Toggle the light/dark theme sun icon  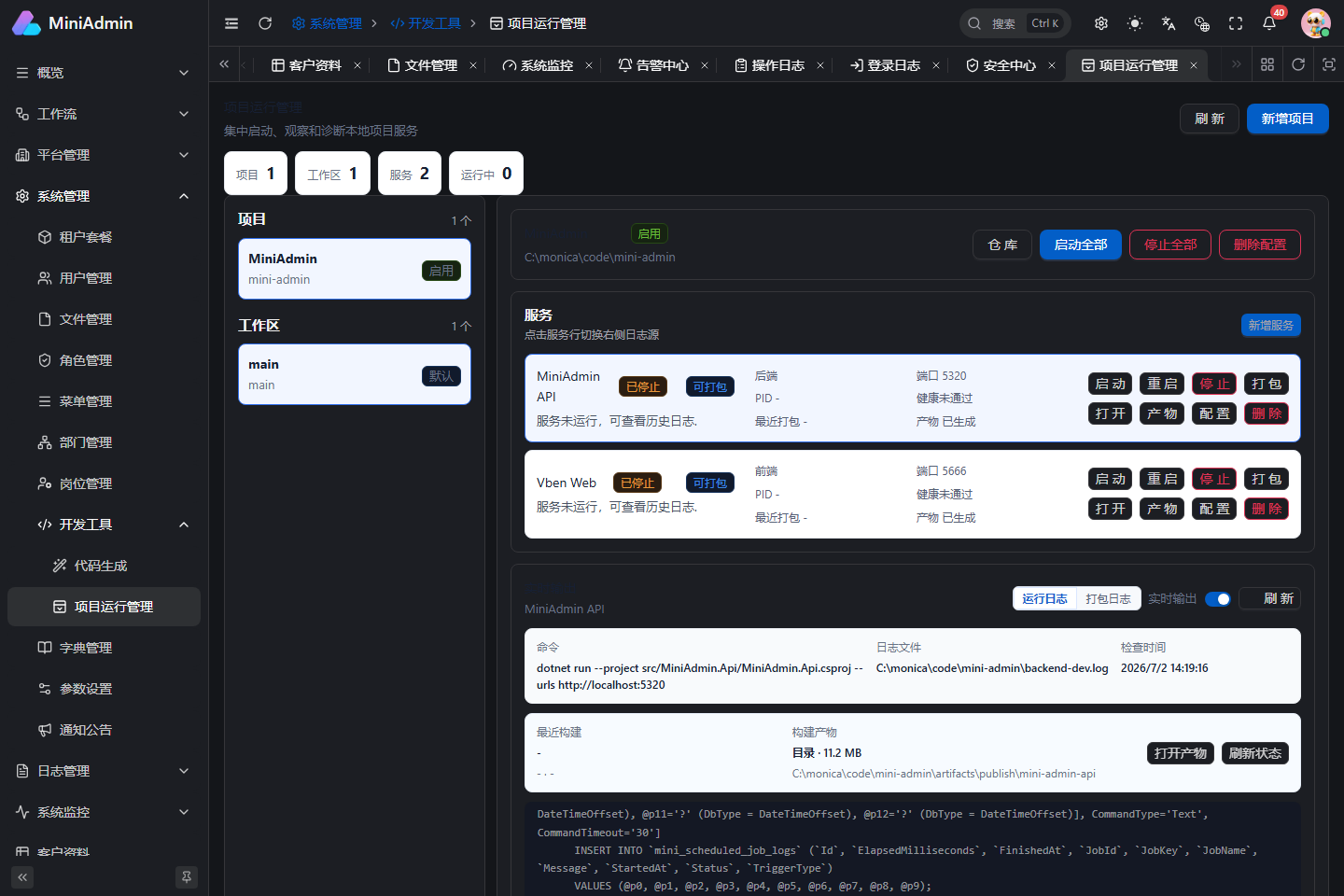pos(1135,23)
